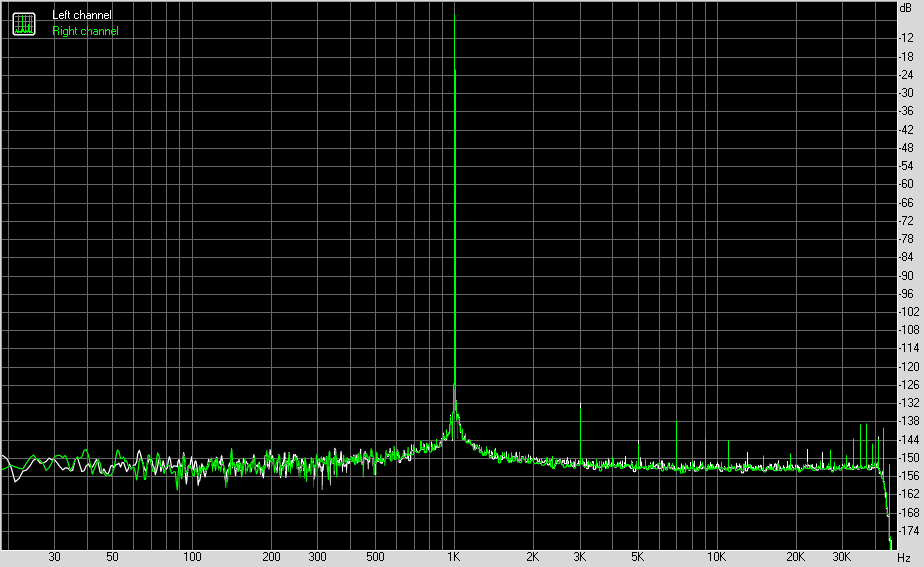Click the Hz unit label at bottom
Image resolution: width=924 pixels, height=567 pixels.
pyautogui.click(x=904, y=557)
